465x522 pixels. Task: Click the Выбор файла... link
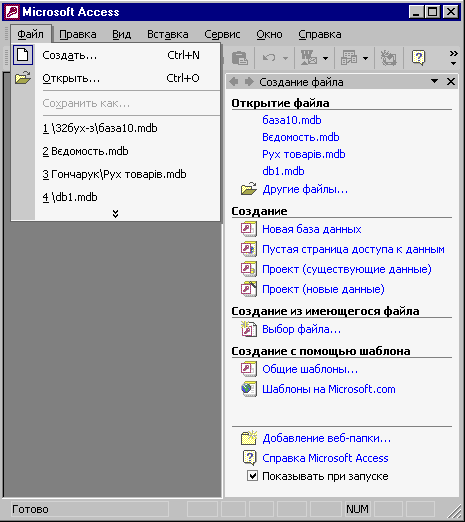coord(301,329)
